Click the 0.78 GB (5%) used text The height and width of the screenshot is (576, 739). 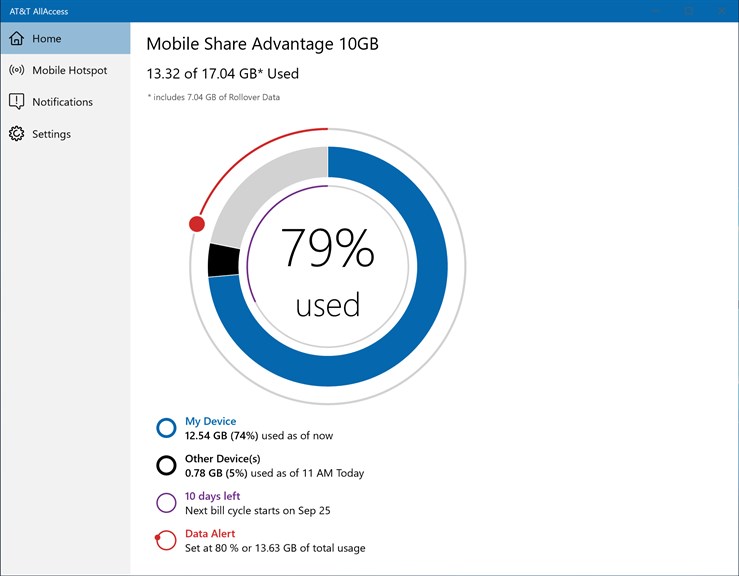[274, 473]
